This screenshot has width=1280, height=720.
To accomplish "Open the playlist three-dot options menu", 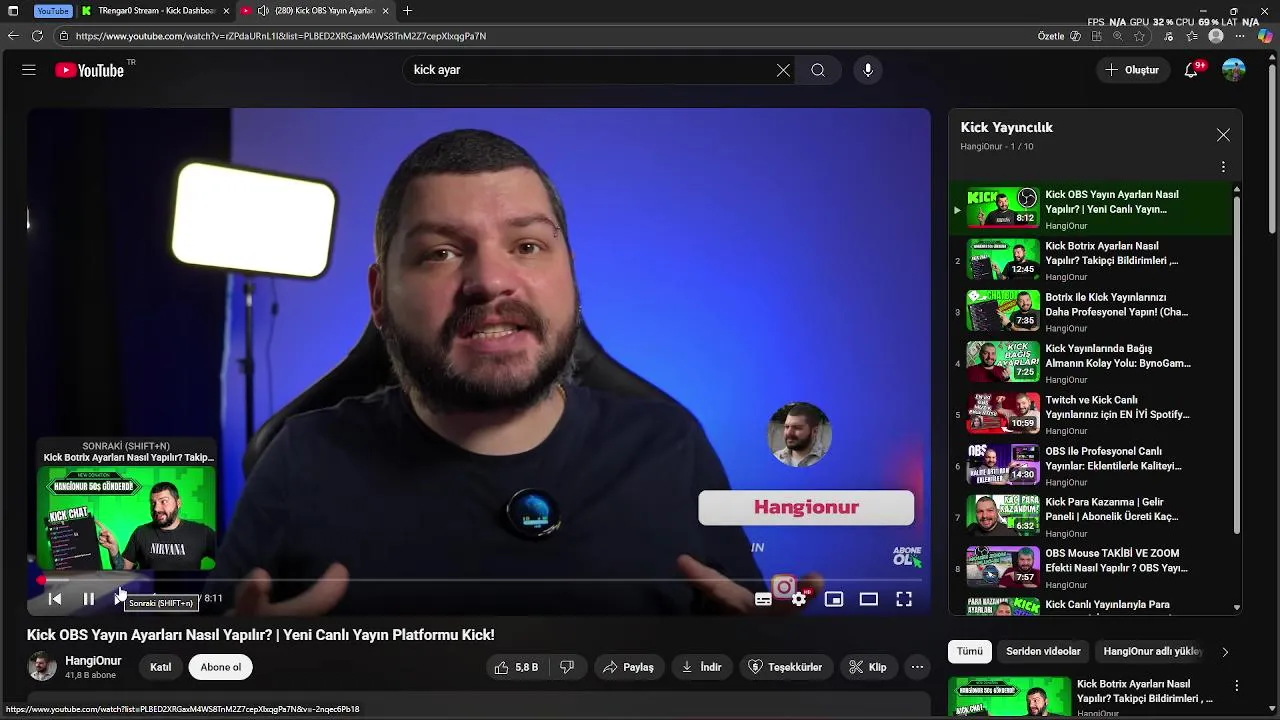I will pos(1223,167).
